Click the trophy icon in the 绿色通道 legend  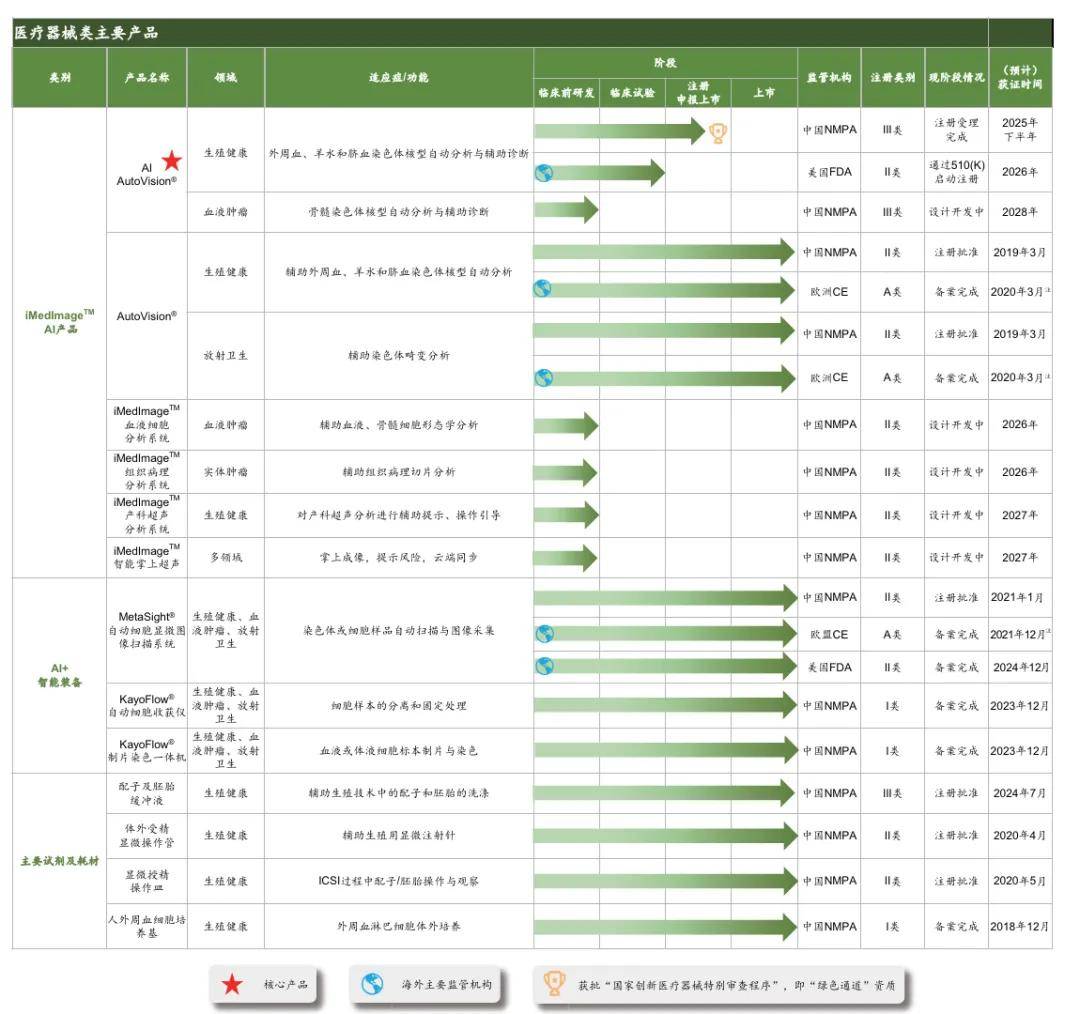coord(554,985)
